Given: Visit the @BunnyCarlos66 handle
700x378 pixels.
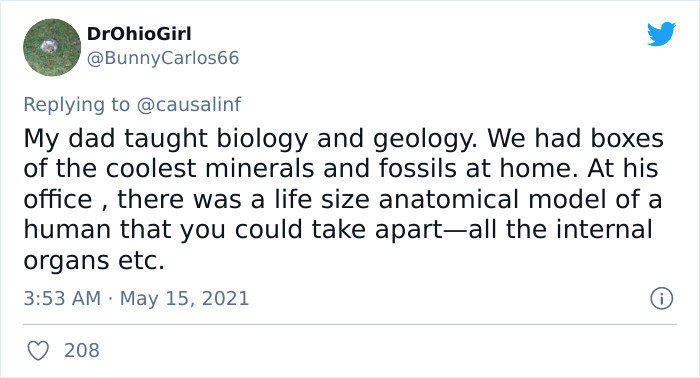Looking at the screenshot, I should pos(163,58).
